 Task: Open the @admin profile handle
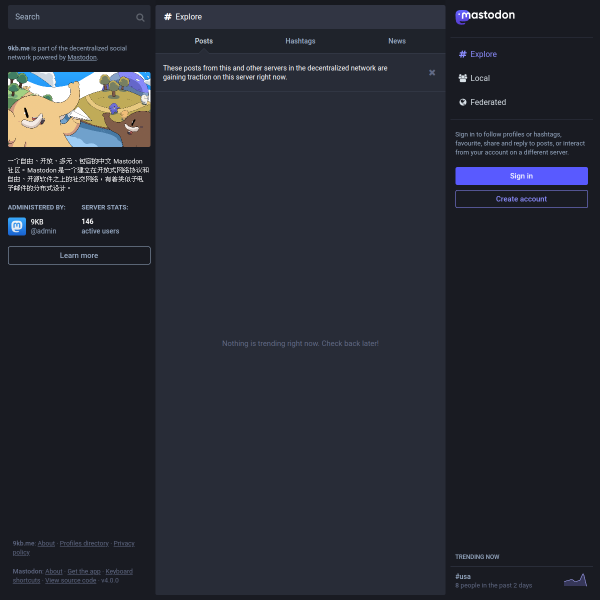pos(43,231)
